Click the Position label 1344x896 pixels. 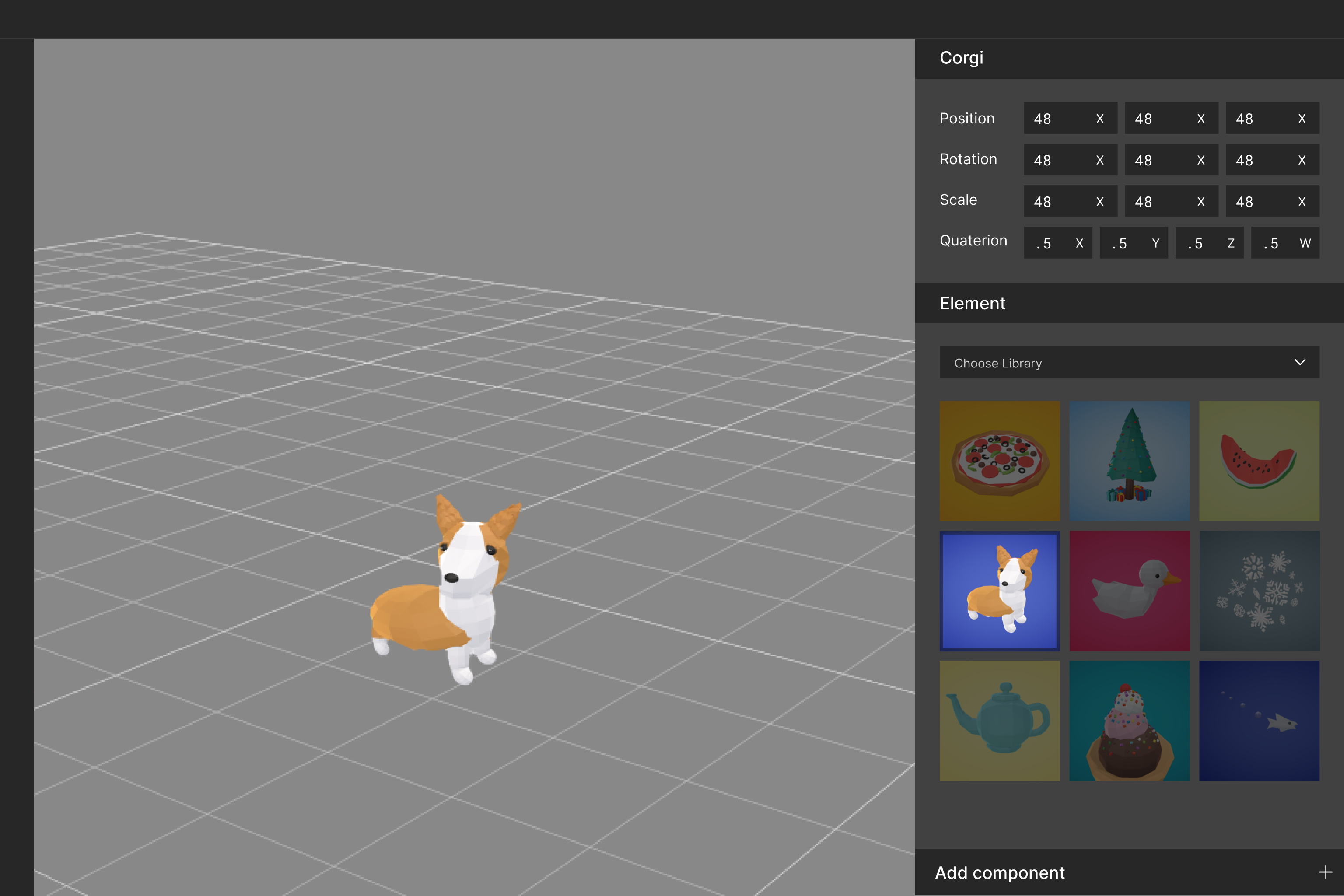[967, 118]
